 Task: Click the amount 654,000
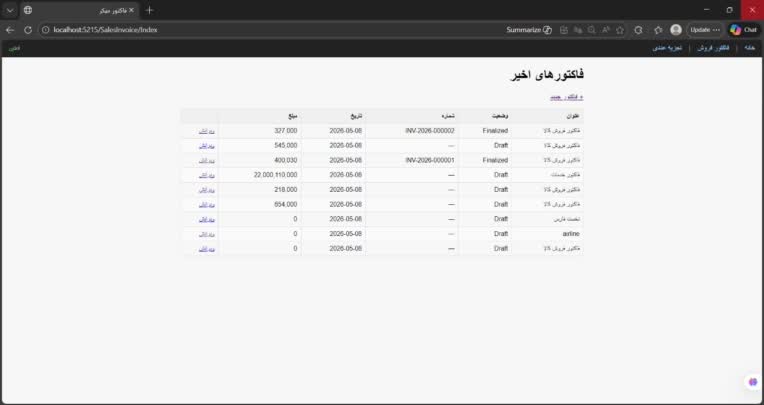(x=286, y=204)
